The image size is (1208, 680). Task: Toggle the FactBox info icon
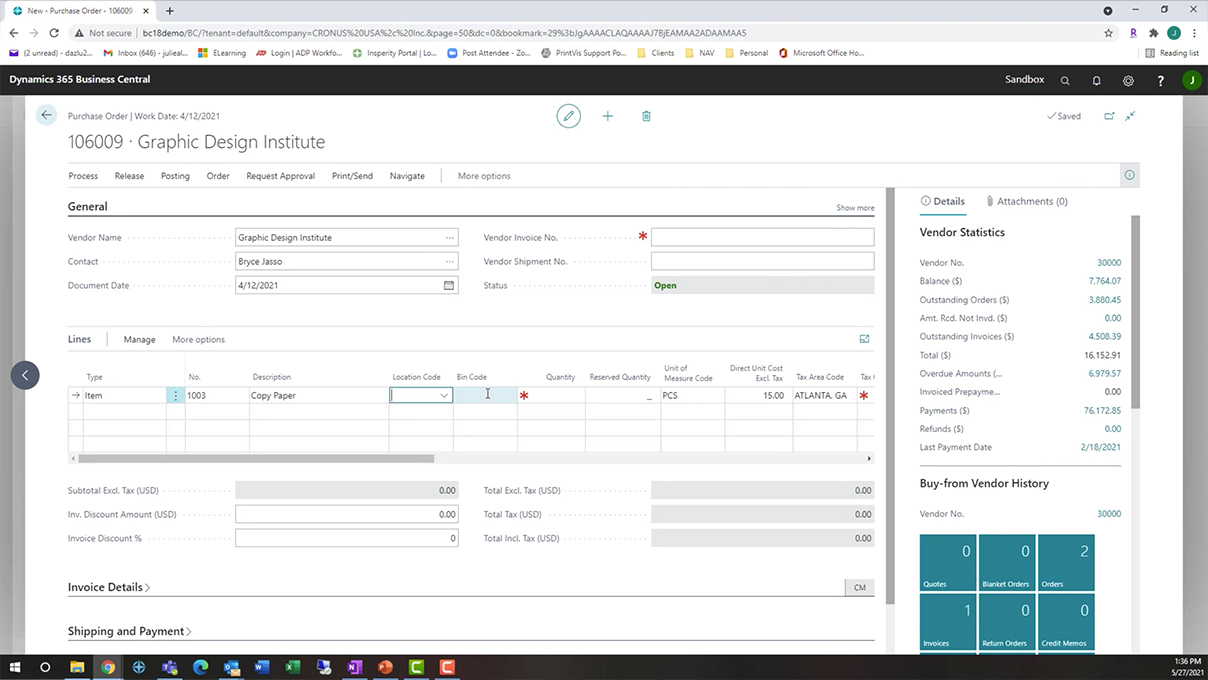click(x=1129, y=175)
